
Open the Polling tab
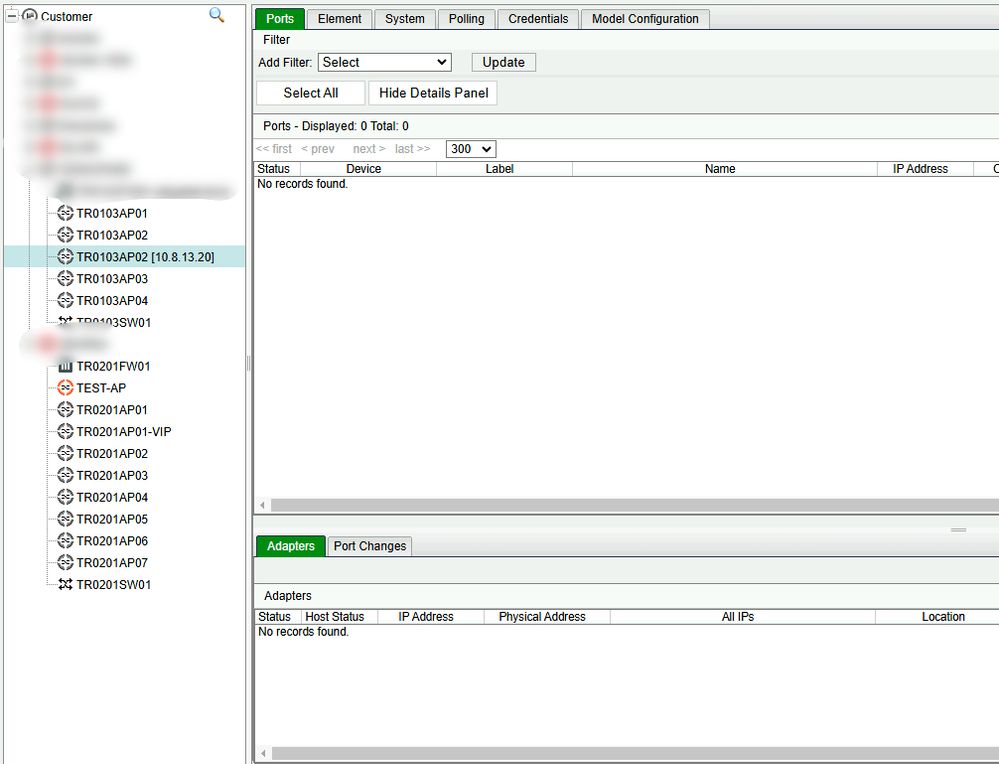click(466, 19)
